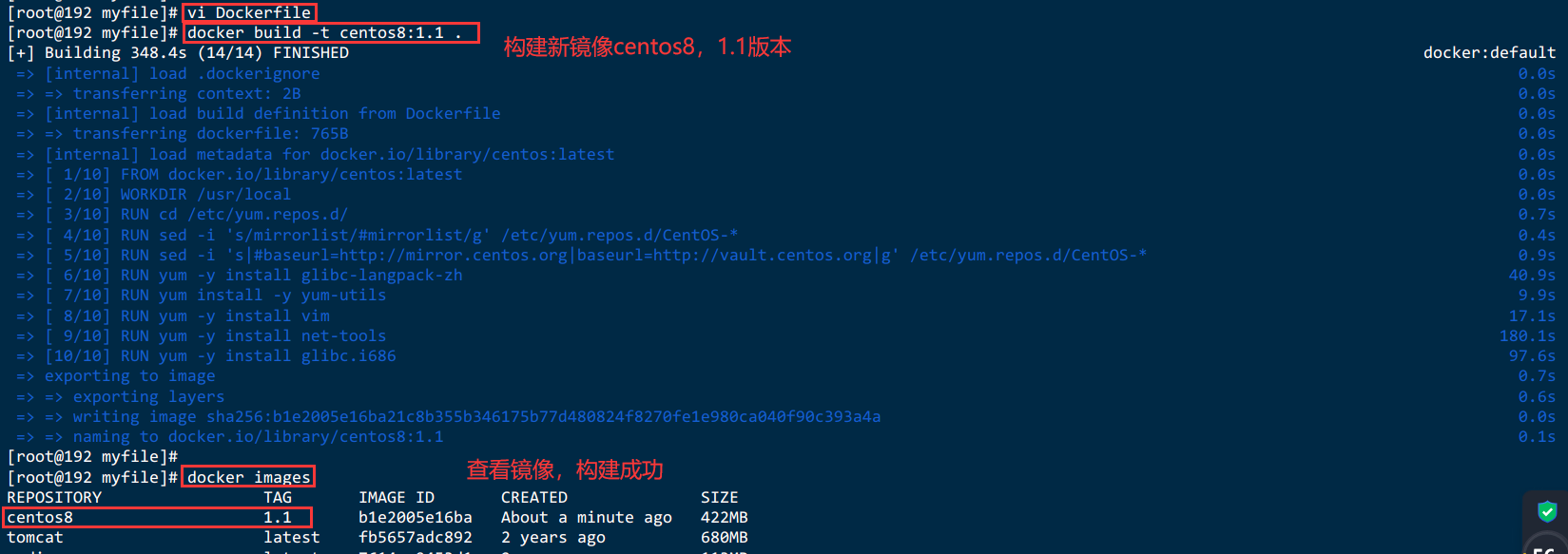Click the 'writing image sha256' line

(x=476, y=417)
